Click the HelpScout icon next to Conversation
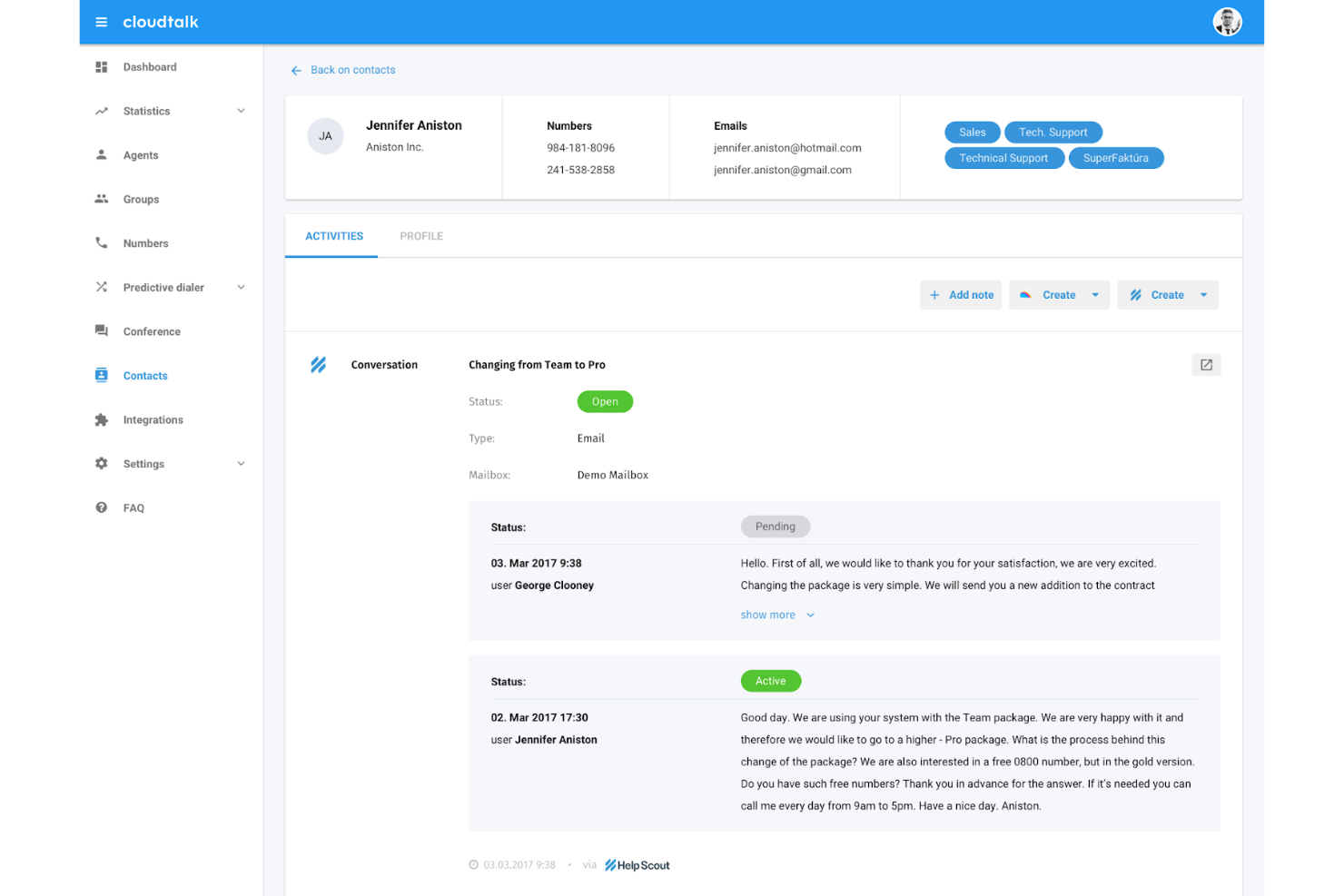Screen dimensions: 1344x896 318,364
